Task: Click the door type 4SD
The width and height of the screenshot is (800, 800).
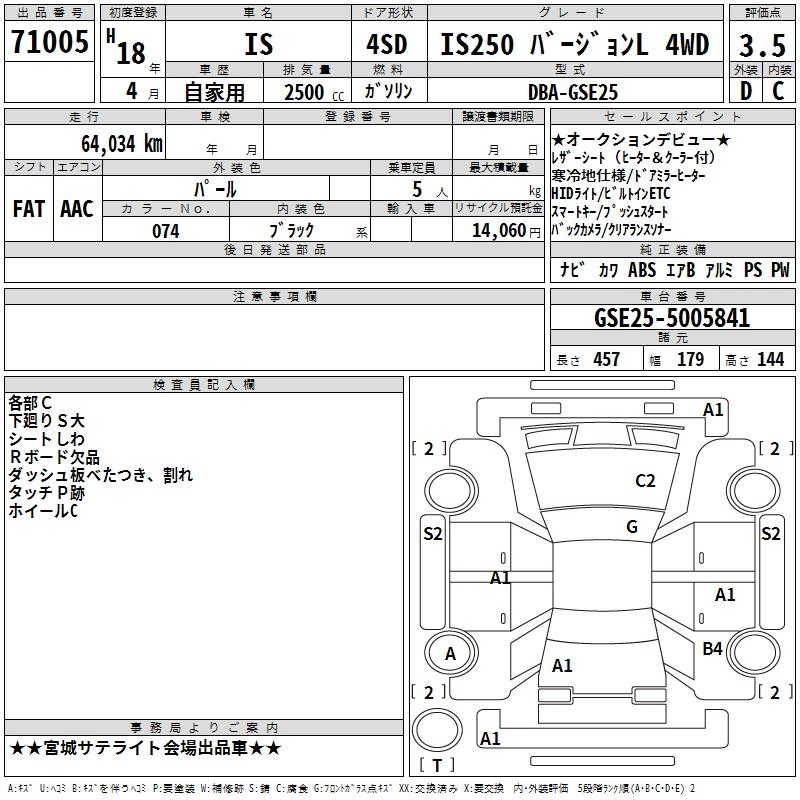Action: (x=387, y=44)
